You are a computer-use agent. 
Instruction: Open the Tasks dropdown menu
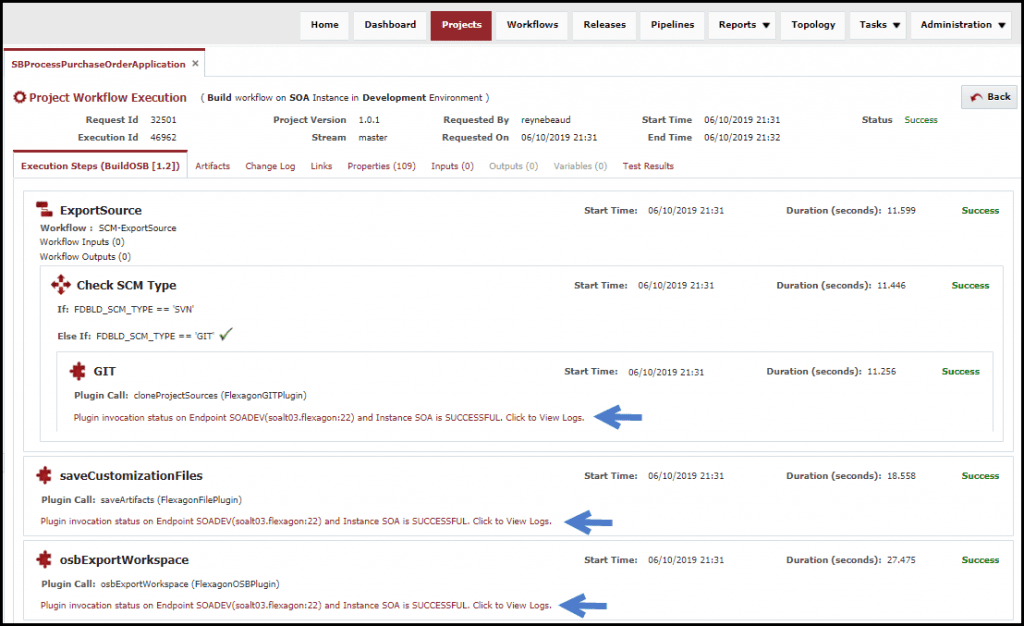coord(877,25)
